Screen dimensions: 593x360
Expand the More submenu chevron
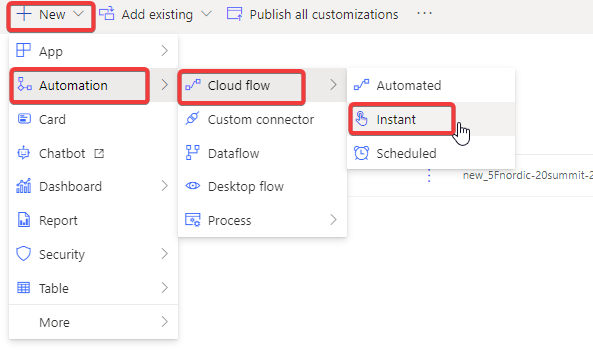[x=164, y=322]
